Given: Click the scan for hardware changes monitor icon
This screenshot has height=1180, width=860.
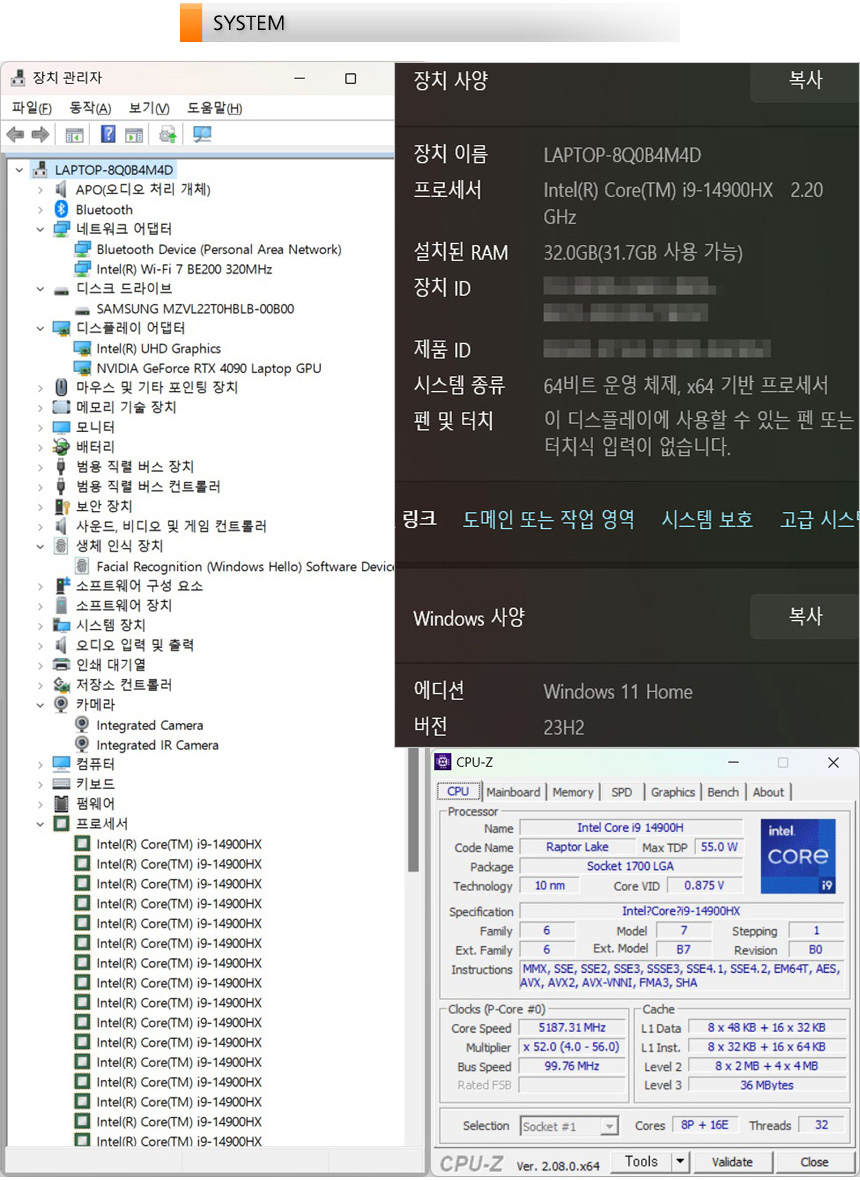Looking at the screenshot, I should click(x=202, y=135).
